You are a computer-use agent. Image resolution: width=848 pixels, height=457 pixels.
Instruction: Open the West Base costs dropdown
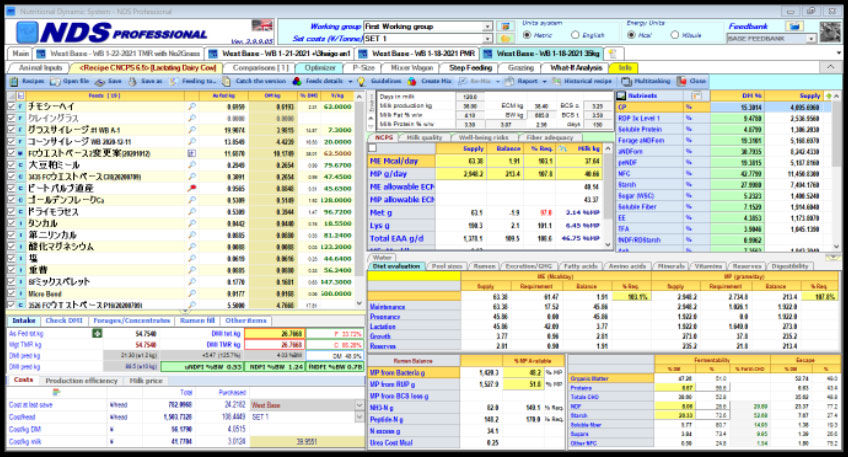[x=359, y=405]
